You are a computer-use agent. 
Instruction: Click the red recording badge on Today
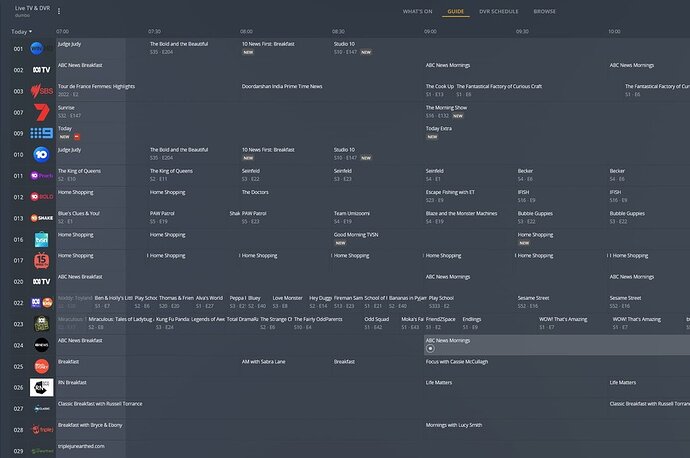(77, 137)
